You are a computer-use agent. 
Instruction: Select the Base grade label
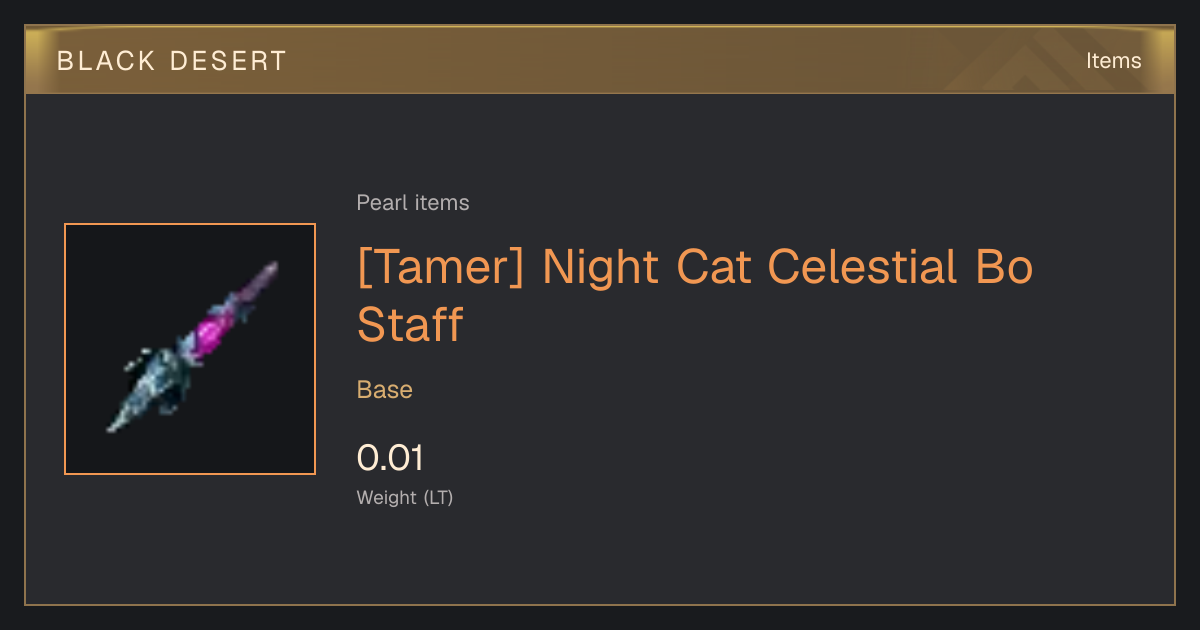click(385, 390)
